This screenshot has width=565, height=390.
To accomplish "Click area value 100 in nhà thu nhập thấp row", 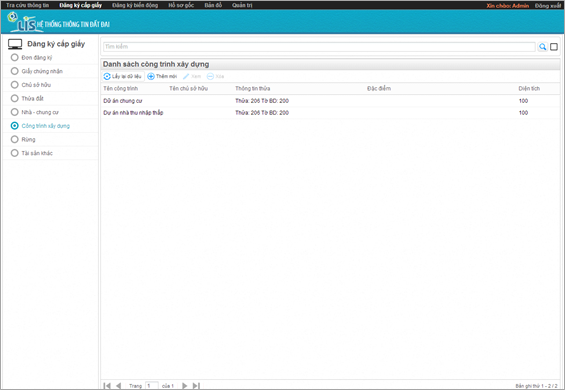I will (524, 113).
